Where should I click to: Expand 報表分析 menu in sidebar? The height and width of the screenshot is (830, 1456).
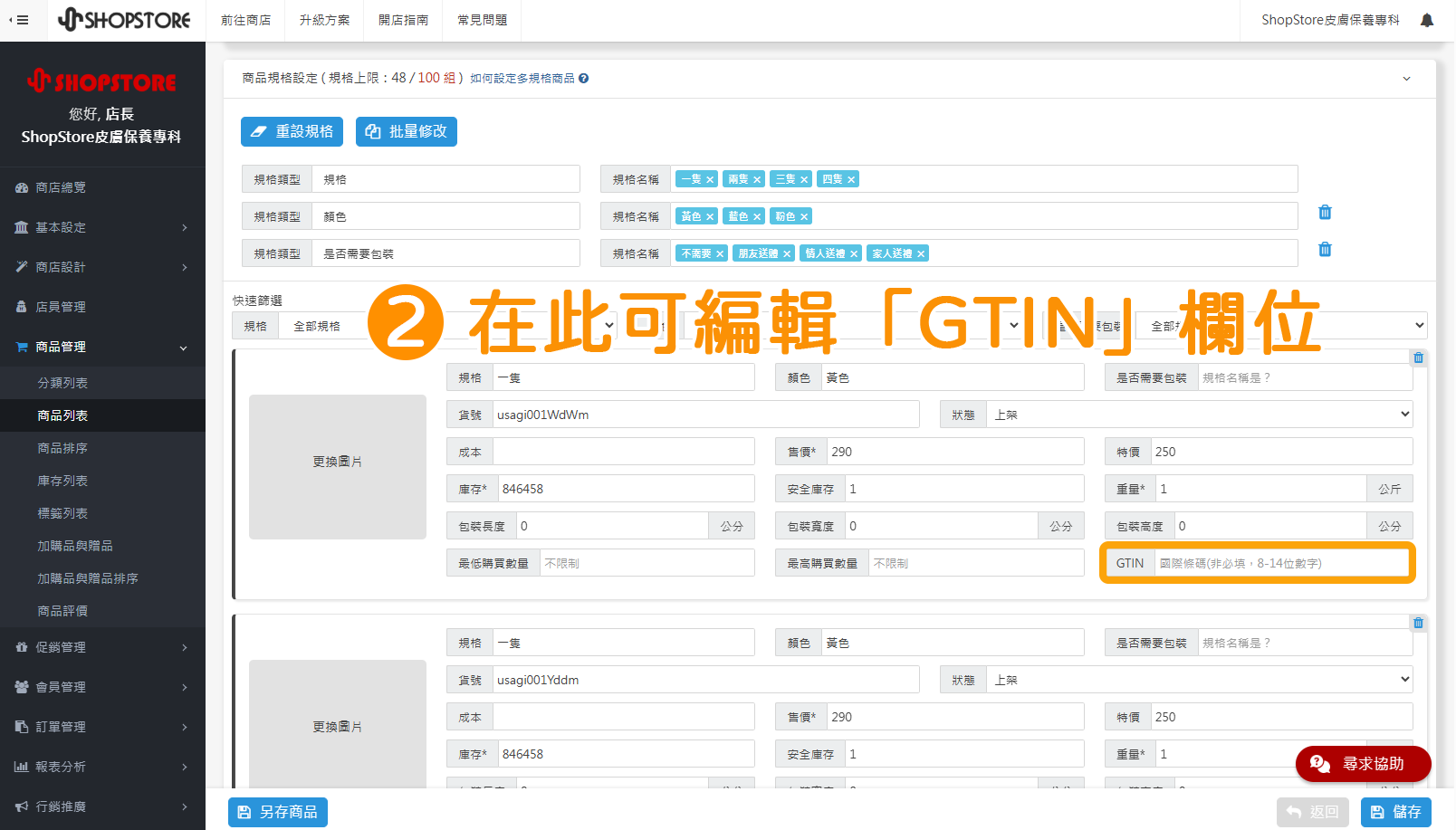[x=102, y=767]
